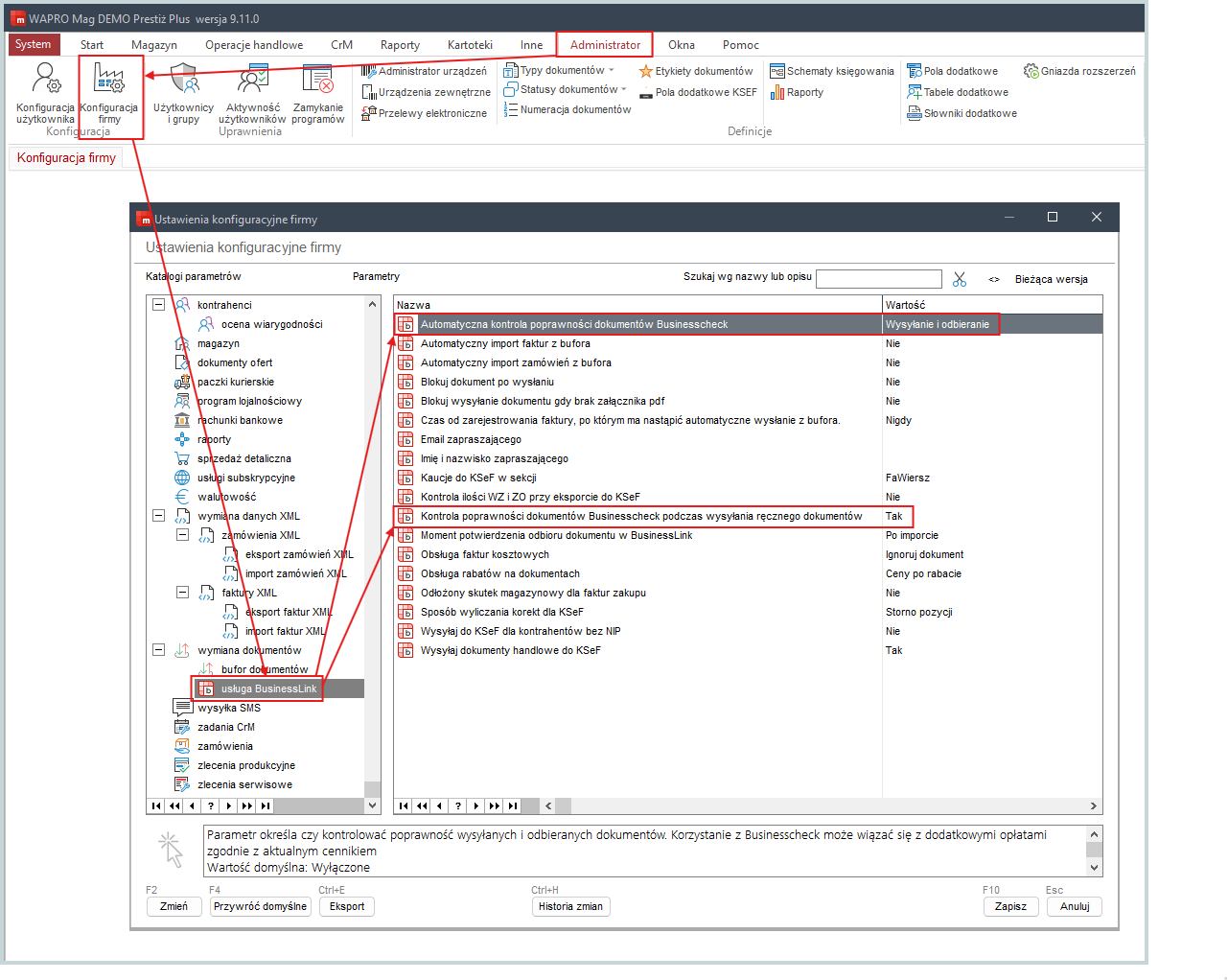Open Tabele dodatkowe
This screenshot has width=1228, height=980.
[958, 92]
